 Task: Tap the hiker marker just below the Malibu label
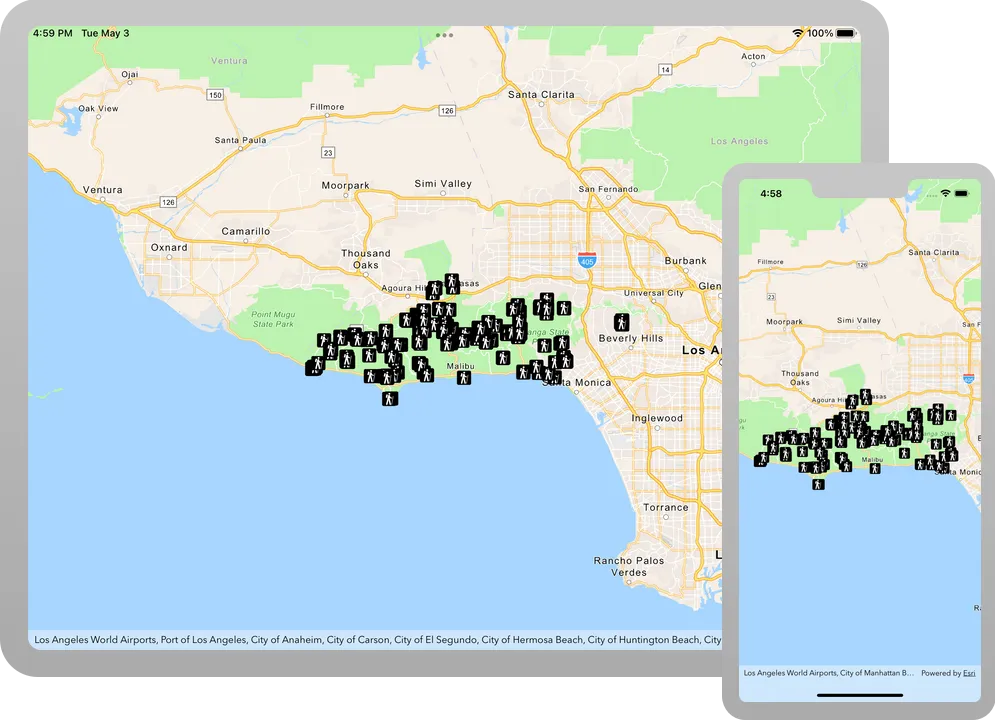[x=464, y=378]
